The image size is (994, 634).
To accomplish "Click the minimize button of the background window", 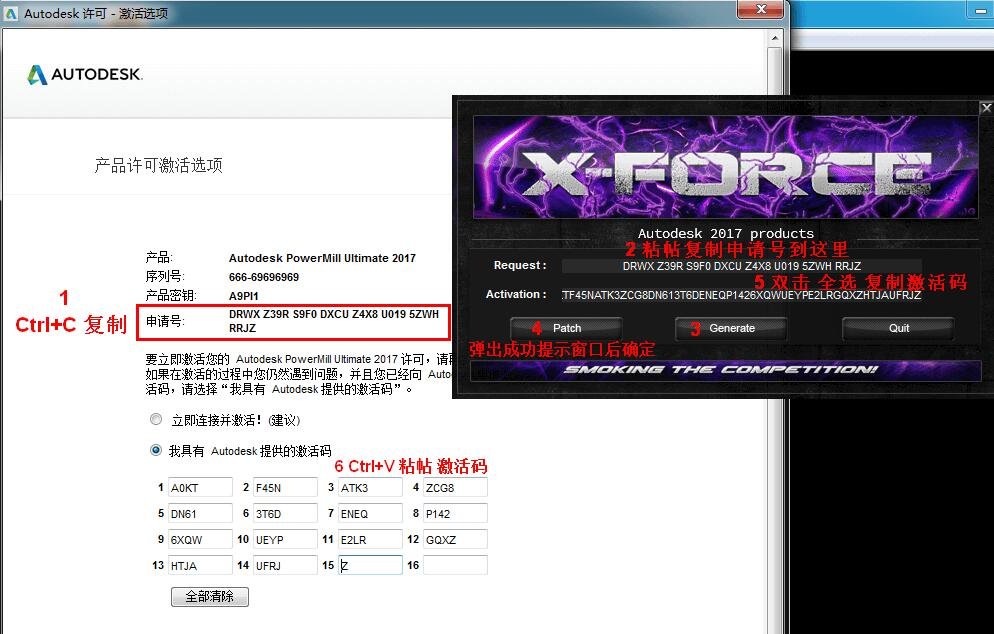I will [980, 10].
